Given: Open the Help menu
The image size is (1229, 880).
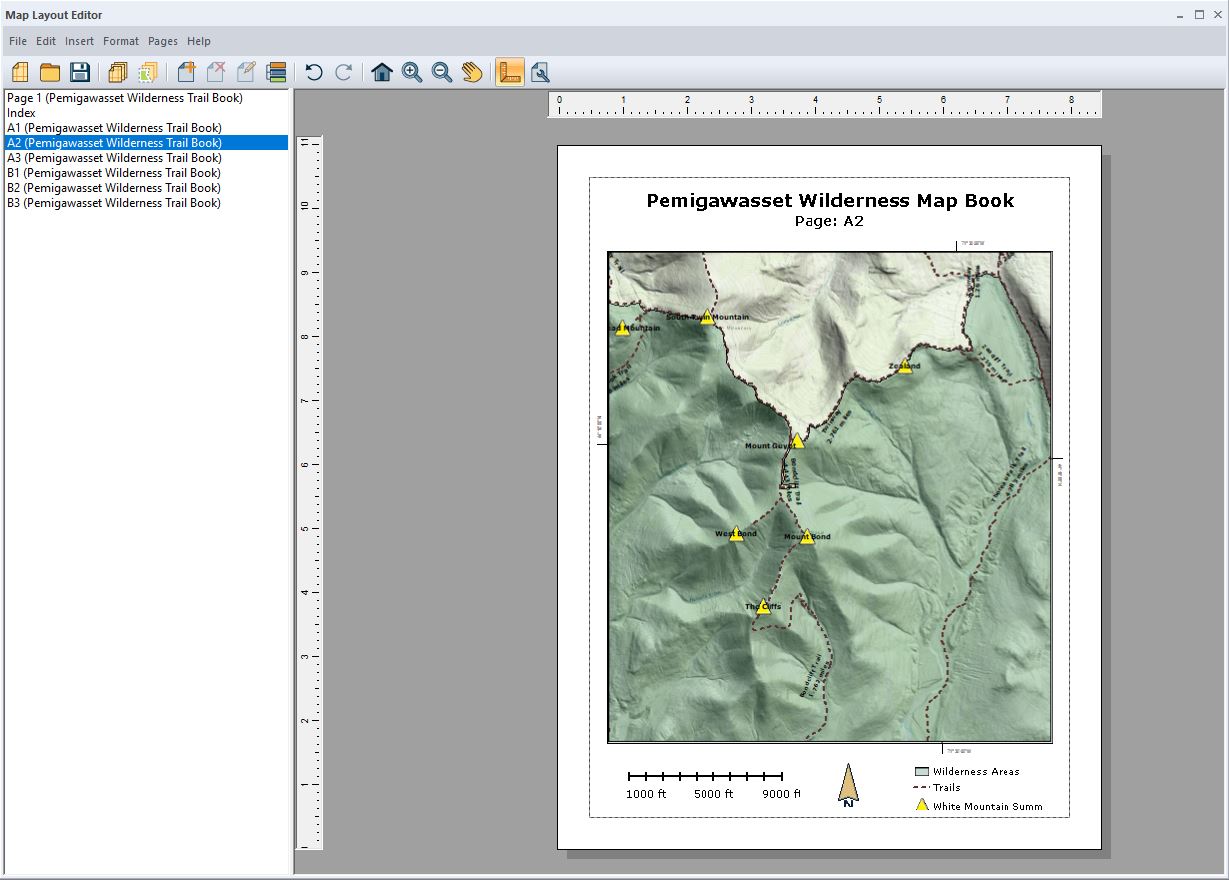Looking at the screenshot, I should pyautogui.click(x=199, y=41).
